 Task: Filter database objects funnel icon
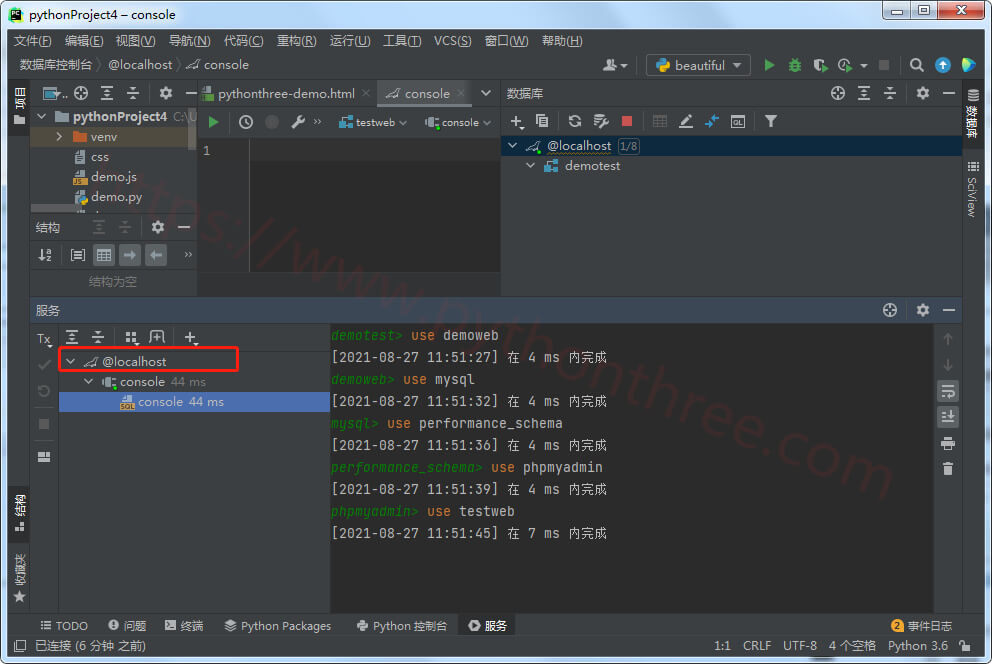tap(771, 121)
